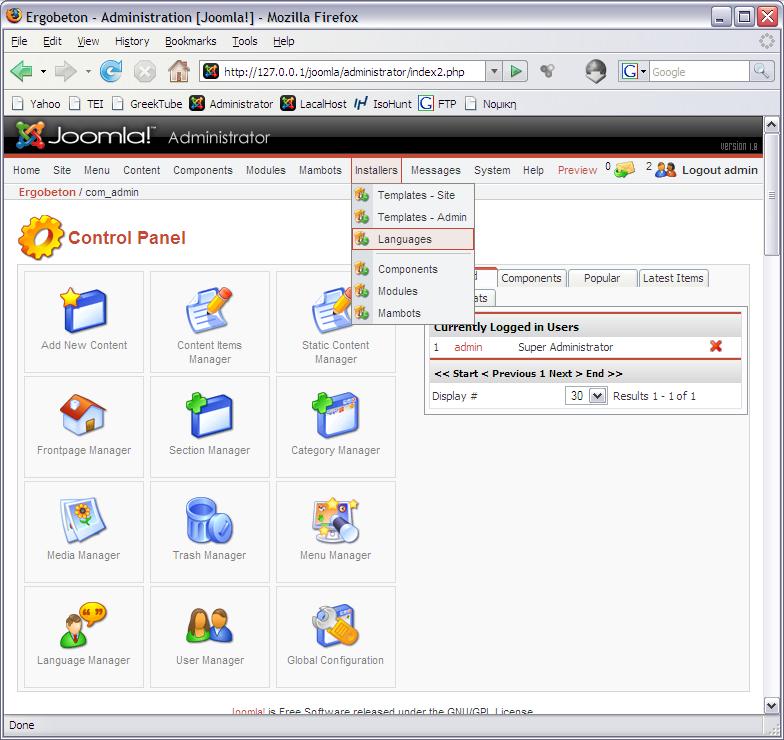The height and width of the screenshot is (740, 784).
Task: Switch to the Latest Items tab
Action: point(673,278)
